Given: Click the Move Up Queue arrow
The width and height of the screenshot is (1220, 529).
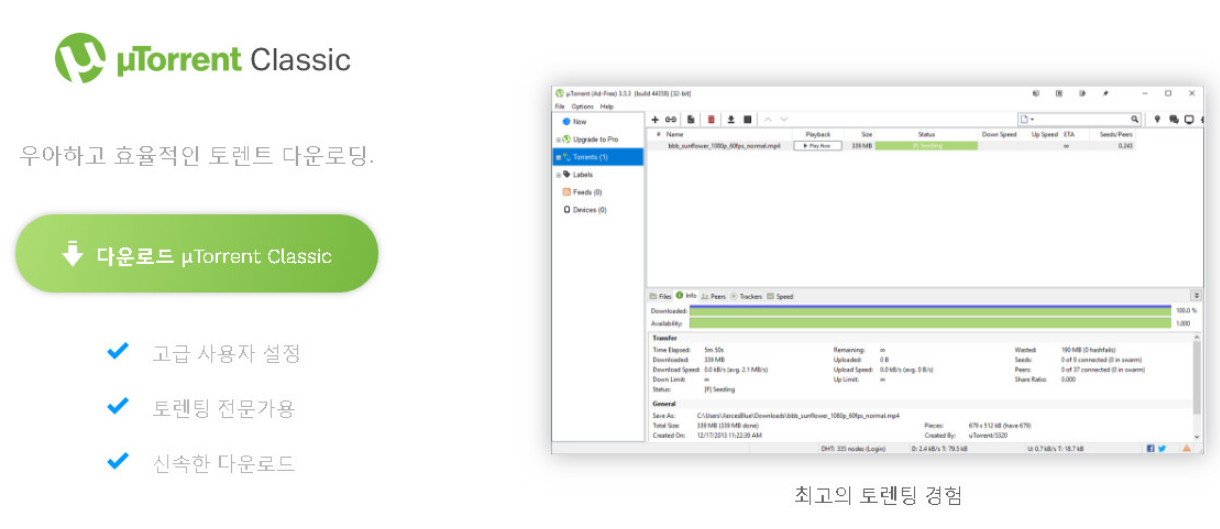Looking at the screenshot, I should click(x=768, y=119).
